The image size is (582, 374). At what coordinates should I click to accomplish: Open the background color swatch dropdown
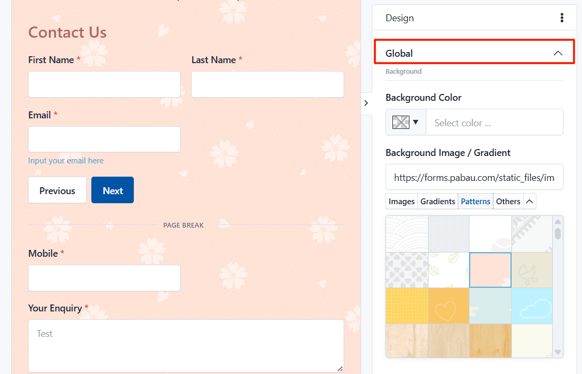point(405,122)
